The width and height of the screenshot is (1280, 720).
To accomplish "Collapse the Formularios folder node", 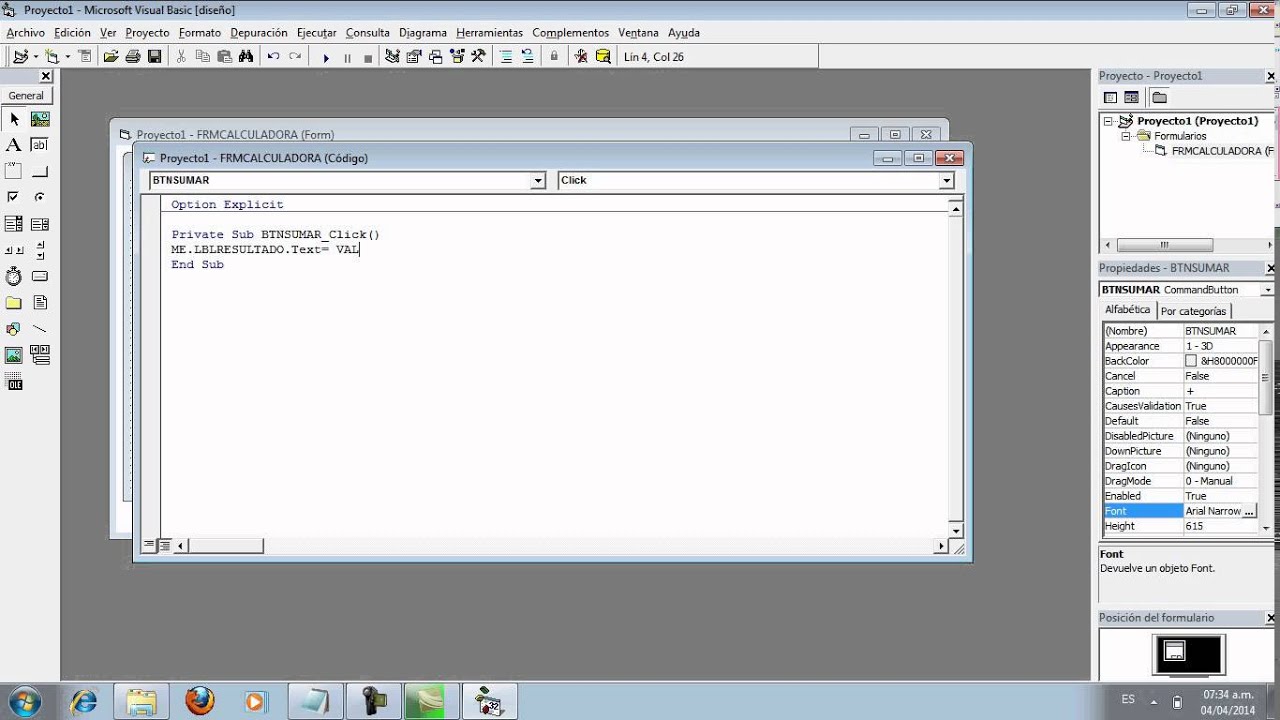I will coord(1125,136).
